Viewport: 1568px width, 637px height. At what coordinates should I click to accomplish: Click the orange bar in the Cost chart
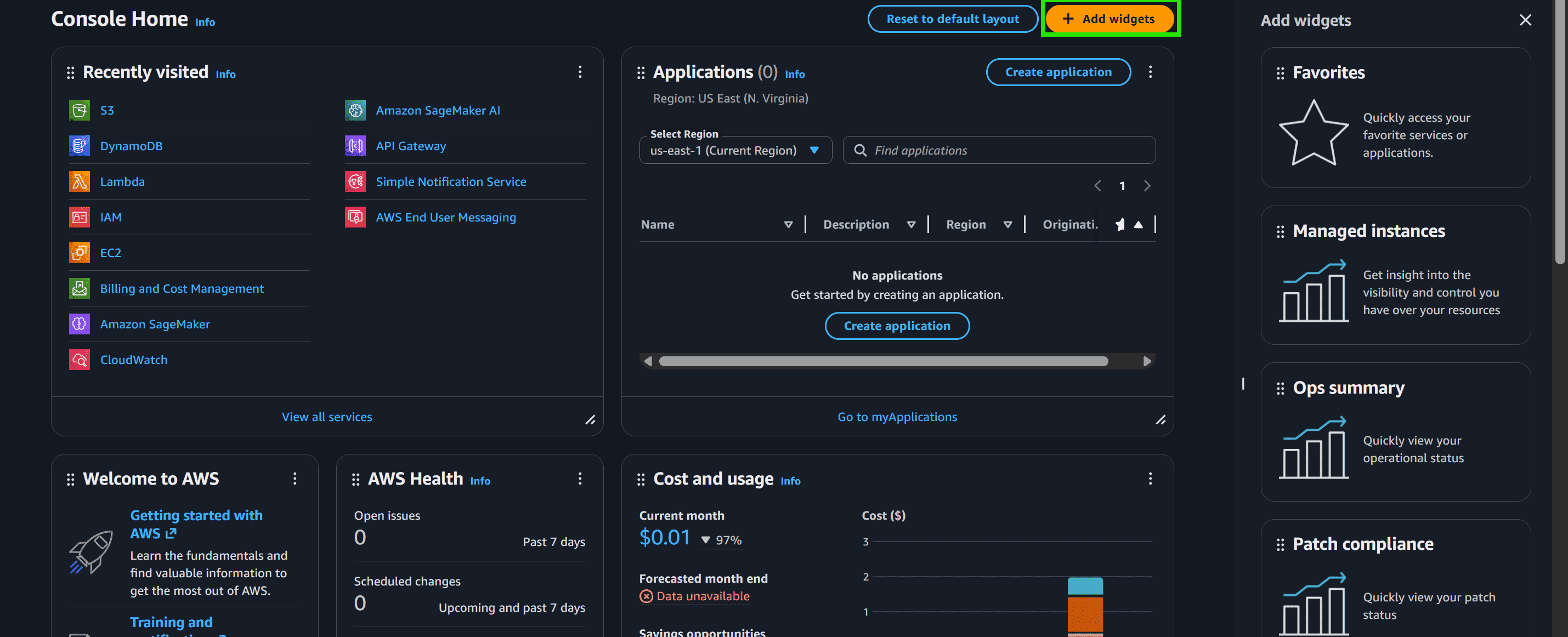click(x=1085, y=614)
